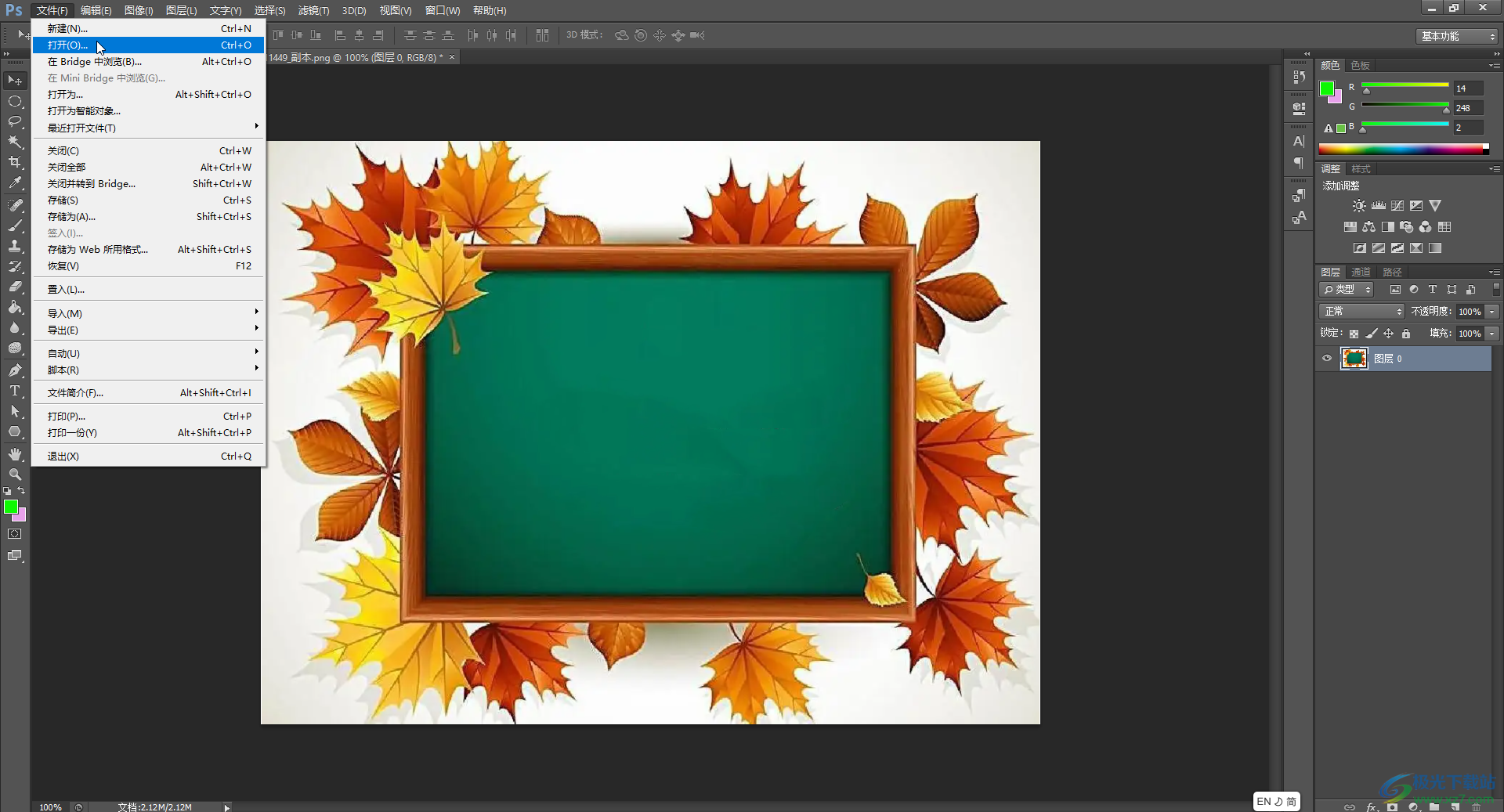Open the Layers panel flyout menu

point(1495,272)
